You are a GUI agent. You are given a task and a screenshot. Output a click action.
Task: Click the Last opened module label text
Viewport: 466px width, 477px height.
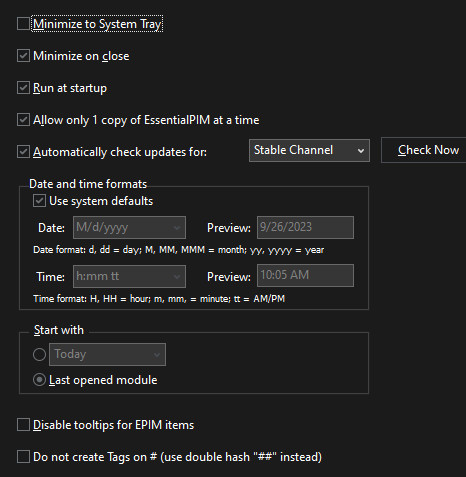point(103,380)
